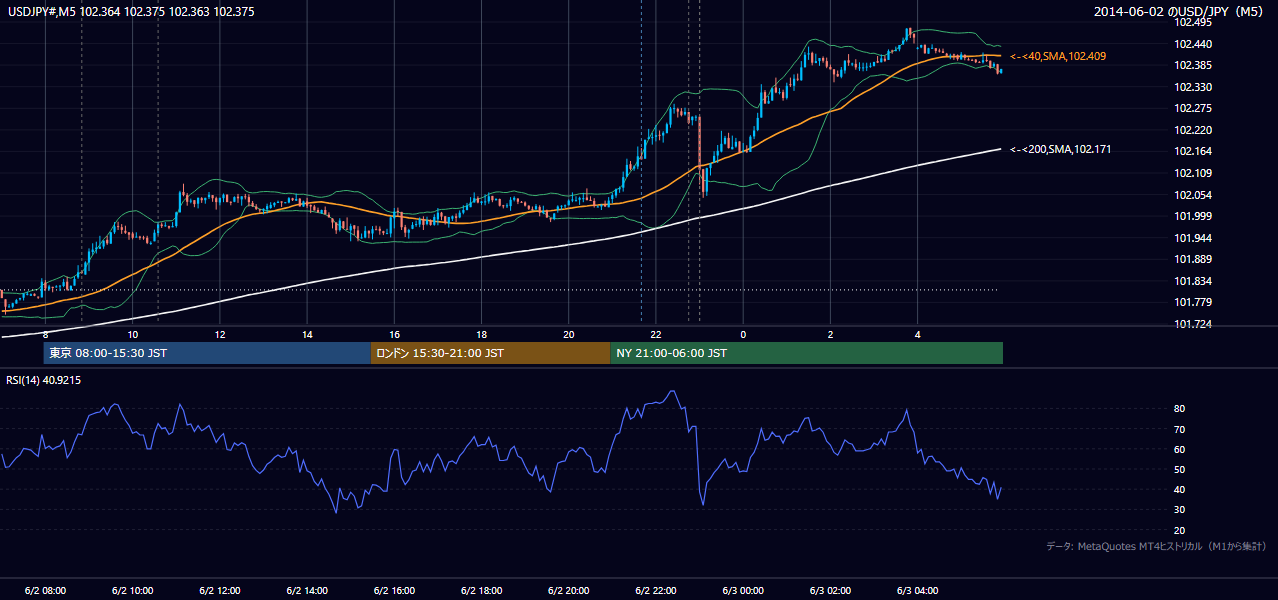Click RSI scale value 80

pos(1180,409)
